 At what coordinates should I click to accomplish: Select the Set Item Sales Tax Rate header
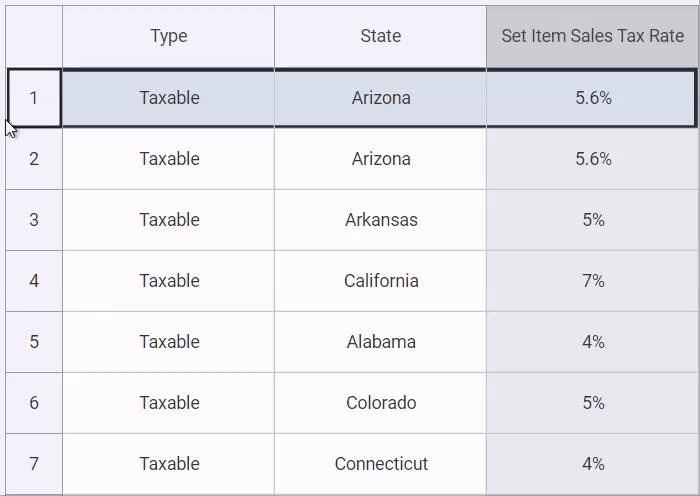592,36
